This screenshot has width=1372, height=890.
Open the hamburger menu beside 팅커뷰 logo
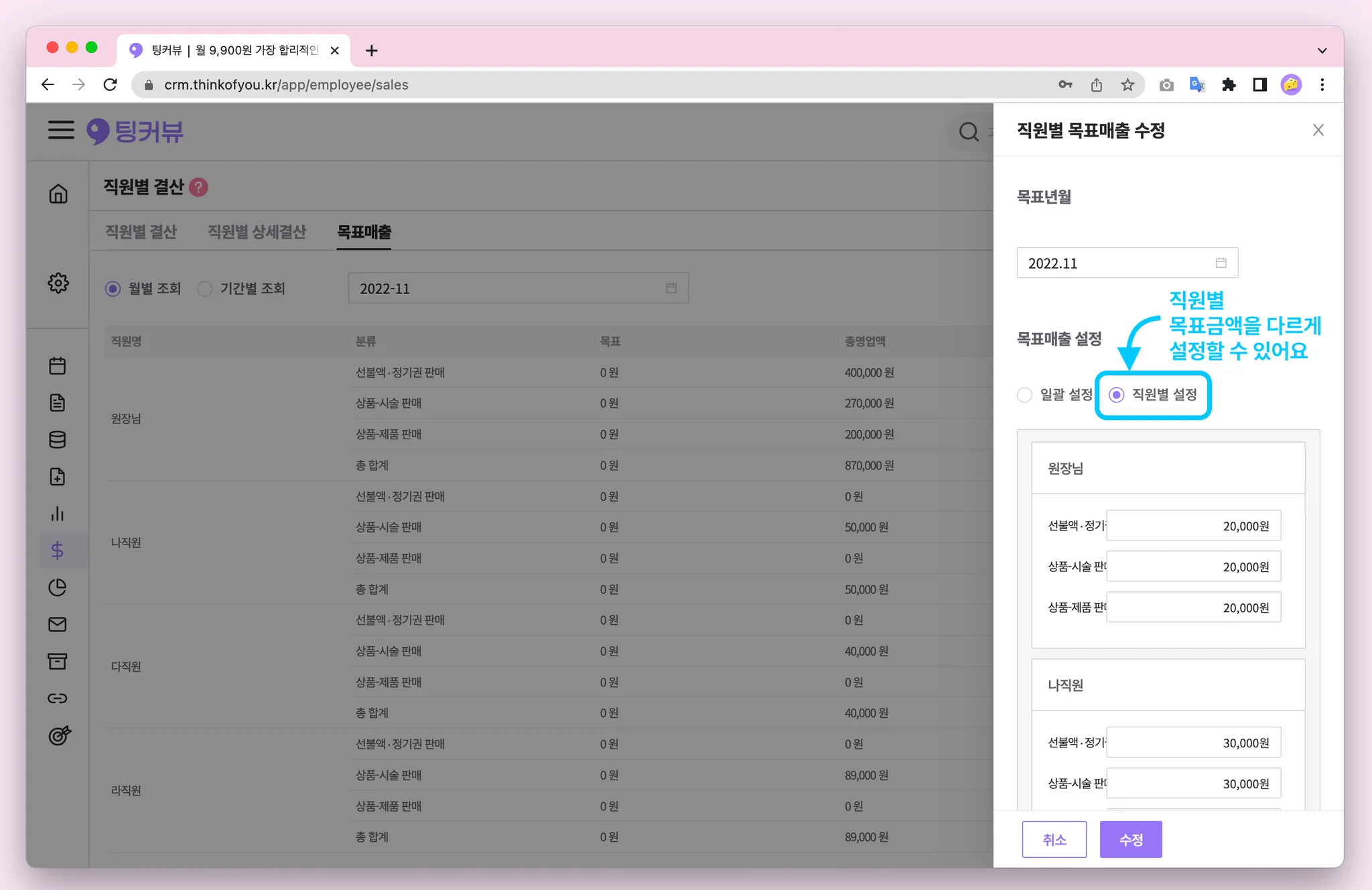61,130
